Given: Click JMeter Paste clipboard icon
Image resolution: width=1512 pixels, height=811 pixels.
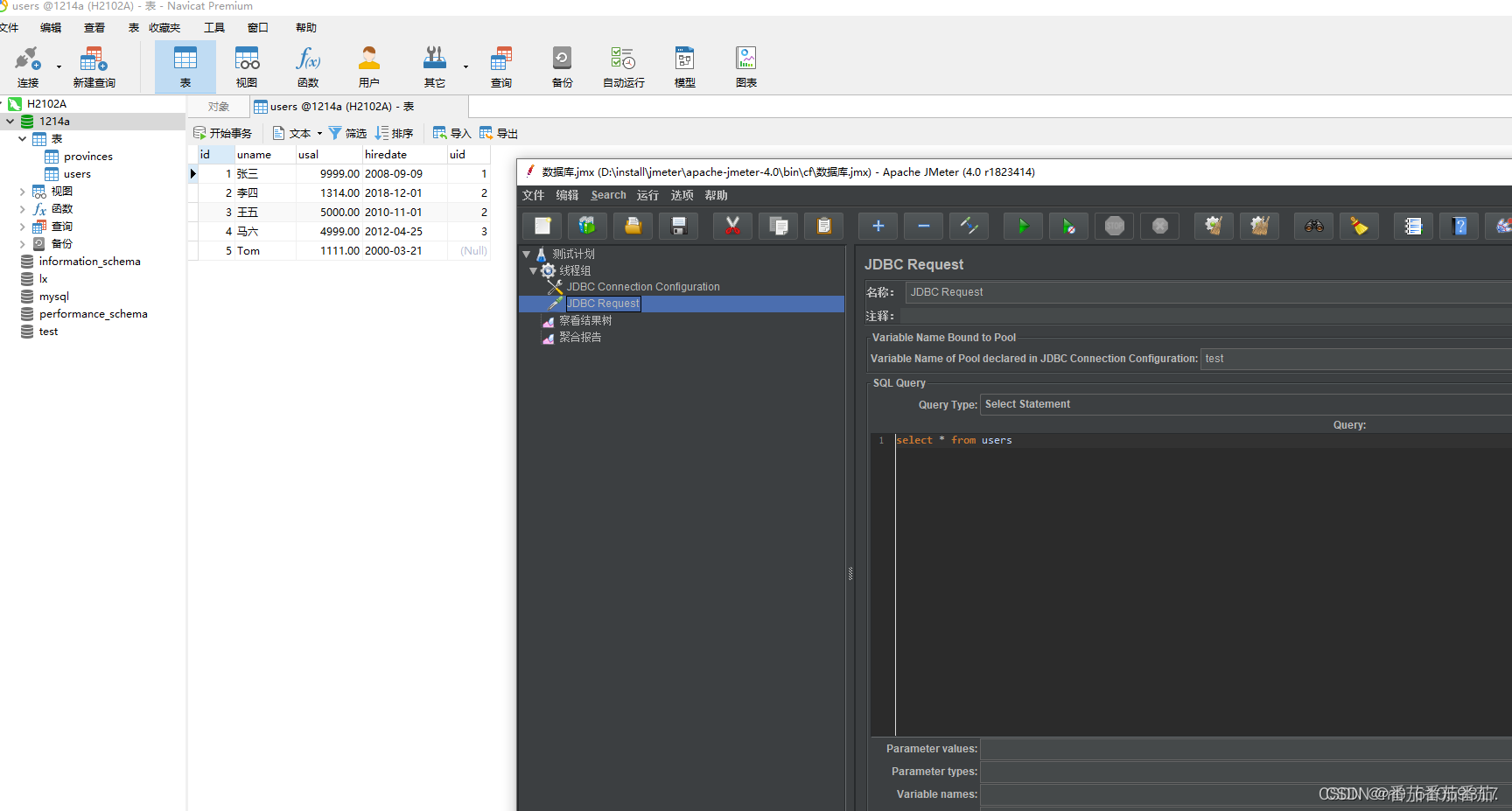Looking at the screenshot, I should tap(824, 226).
